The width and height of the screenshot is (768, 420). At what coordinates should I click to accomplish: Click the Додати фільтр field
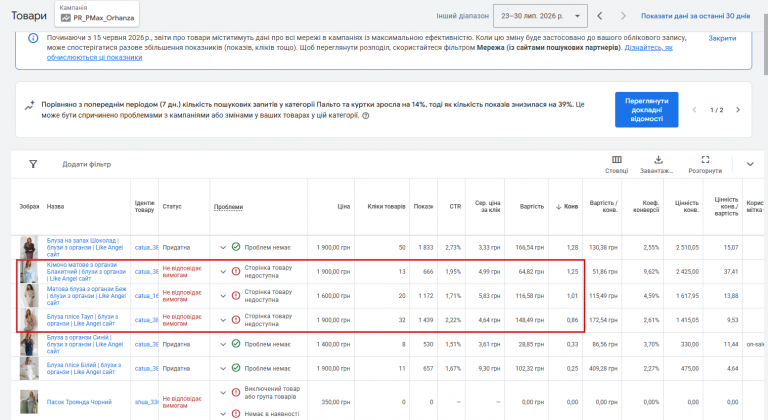[x=87, y=164]
